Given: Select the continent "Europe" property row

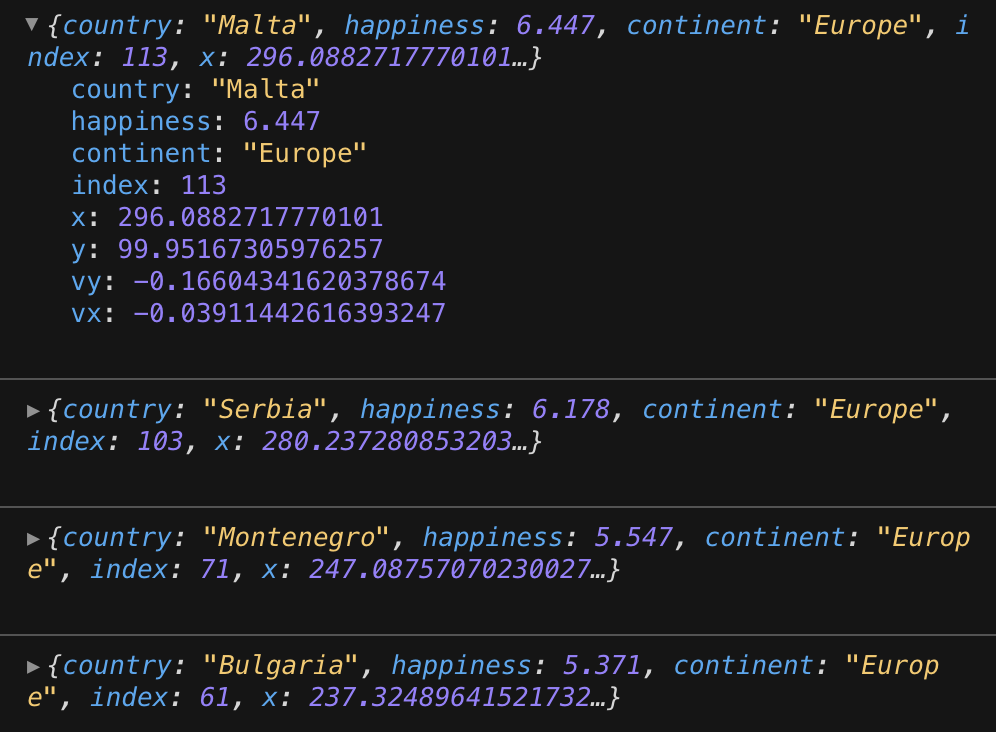Looking at the screenshot, I should click(x=219, y=153).
